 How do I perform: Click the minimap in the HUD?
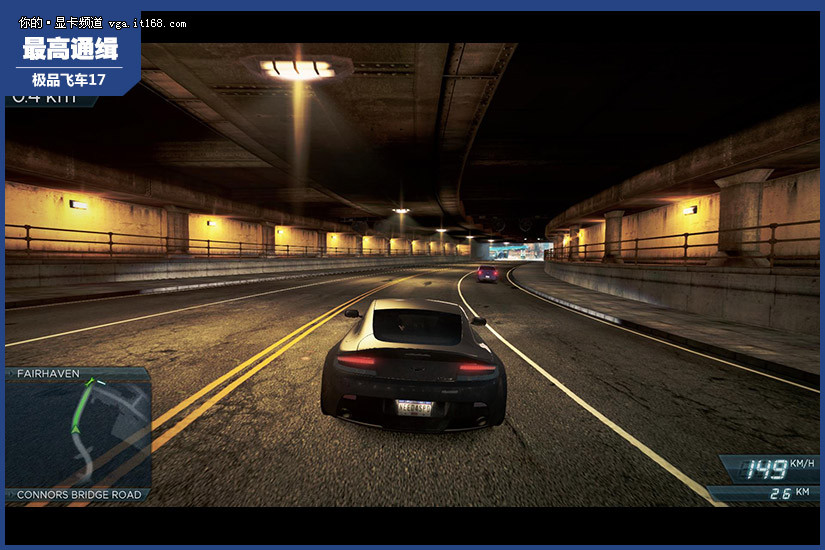78,434
